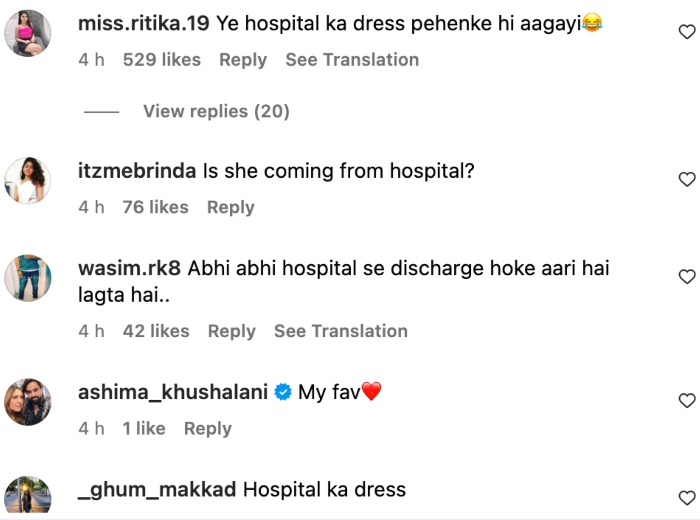Open the wasim.rk8 username link

129,268
